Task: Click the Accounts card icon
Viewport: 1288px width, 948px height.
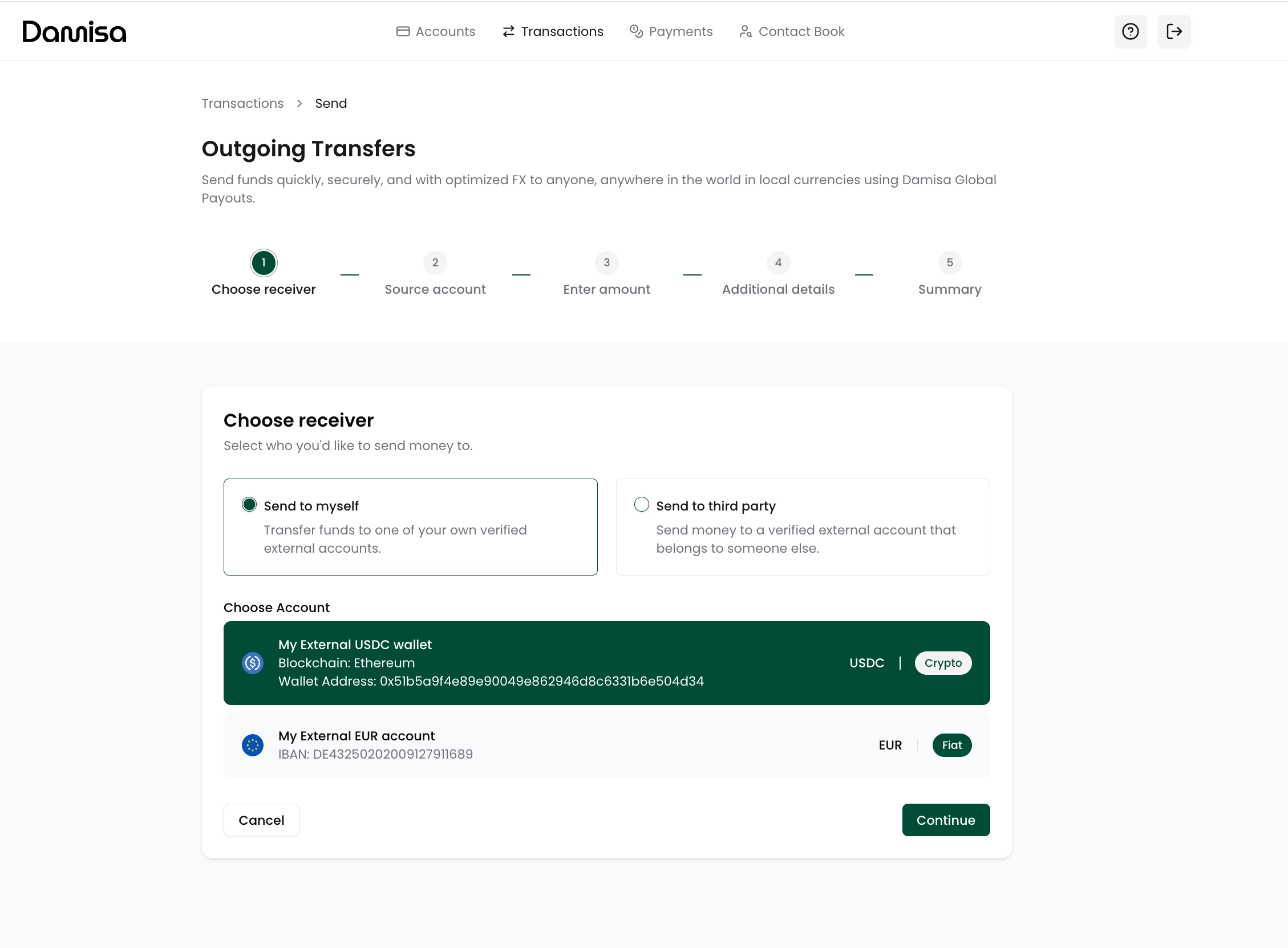Action: pyautogui.click(x=403, y=31)
